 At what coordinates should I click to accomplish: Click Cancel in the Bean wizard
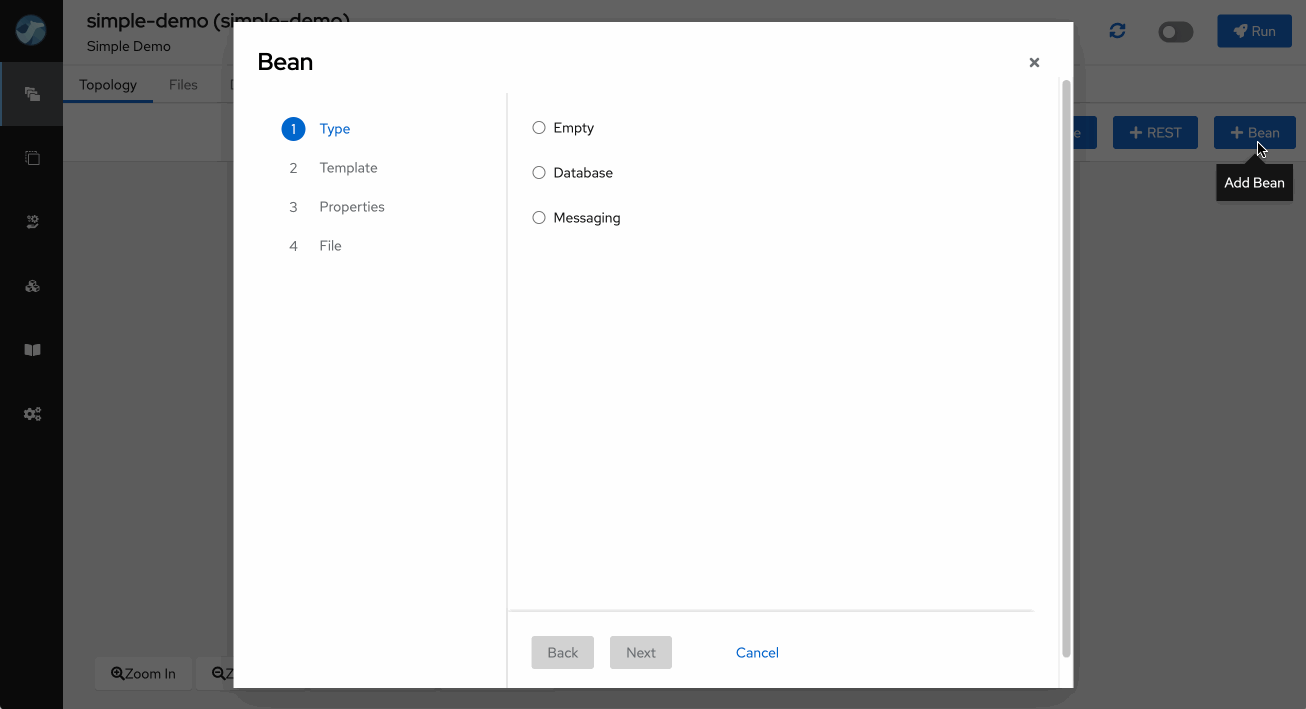tap(756, 653)
